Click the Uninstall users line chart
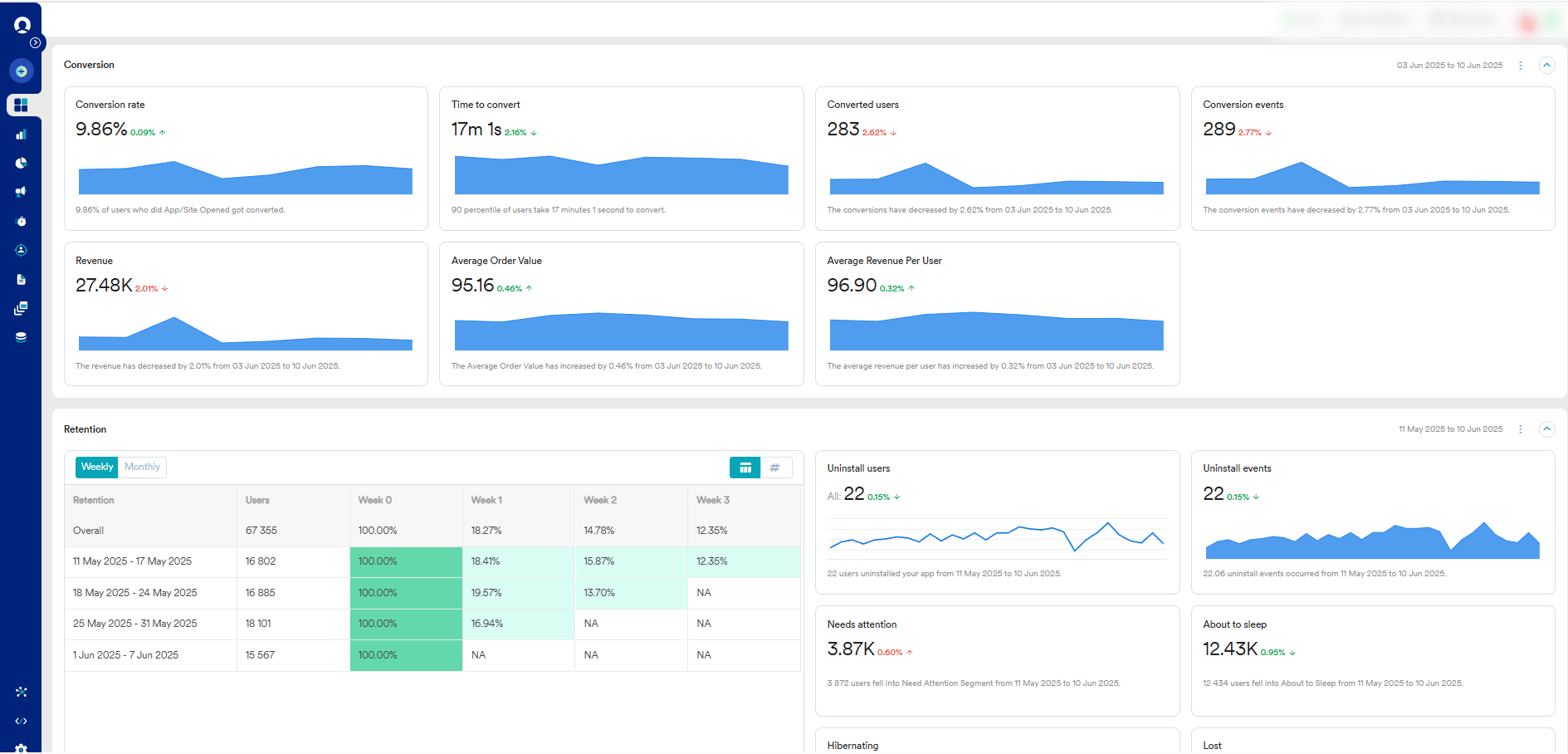1568x754 pixels. coord(996,537)
